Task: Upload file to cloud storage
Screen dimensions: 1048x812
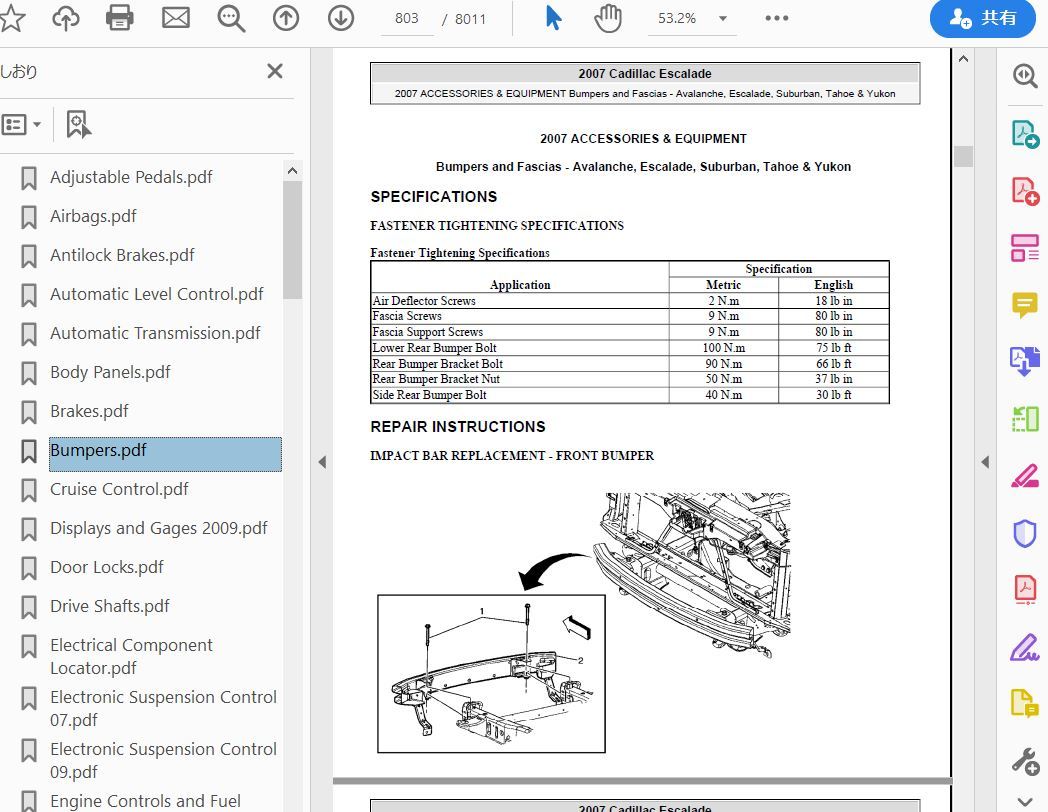Action: [66, 18]
